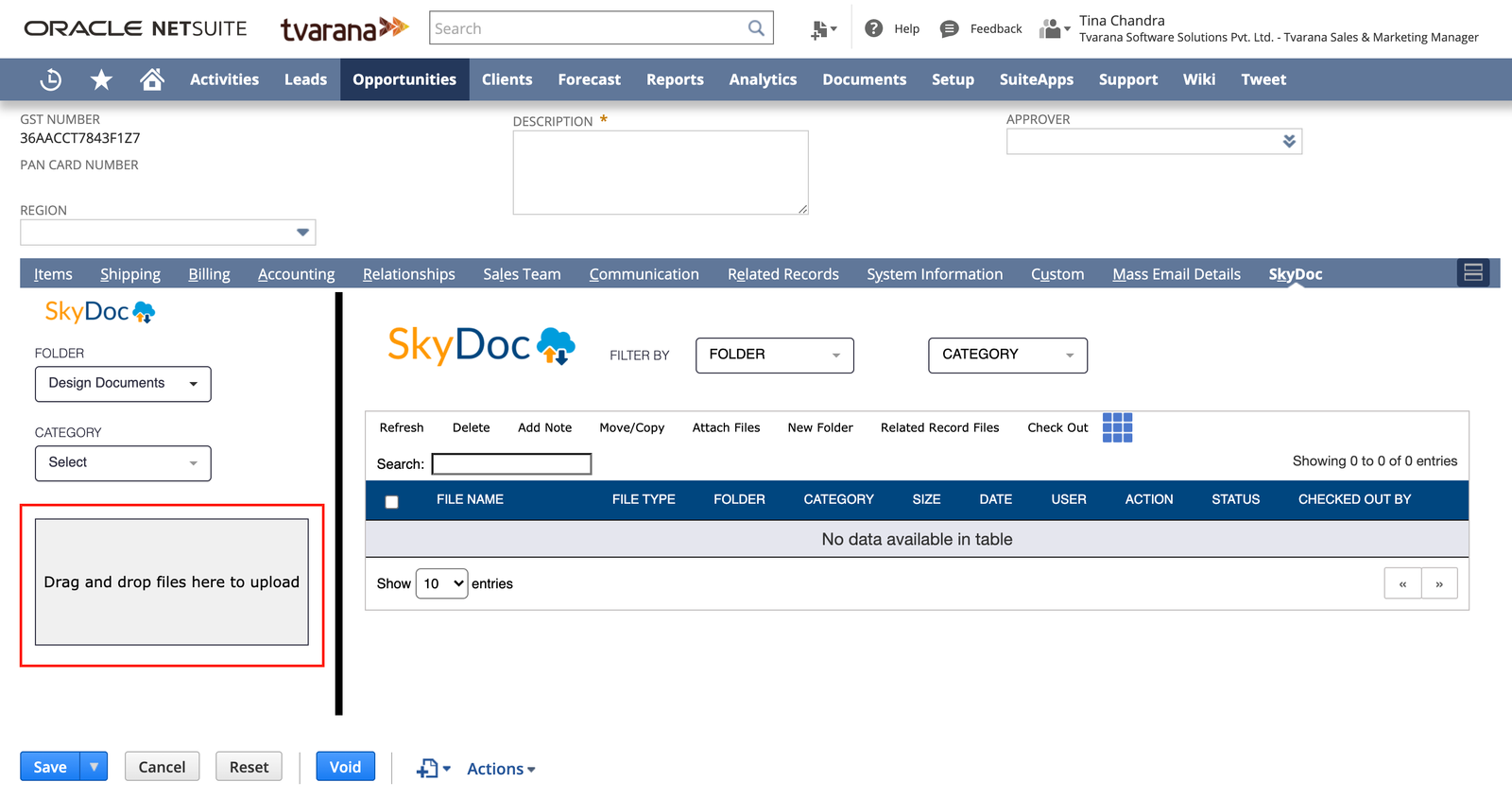Screen dimensions: 1512x799
Task: Sort by FILE NAME column header
Action: pos(470,499)
